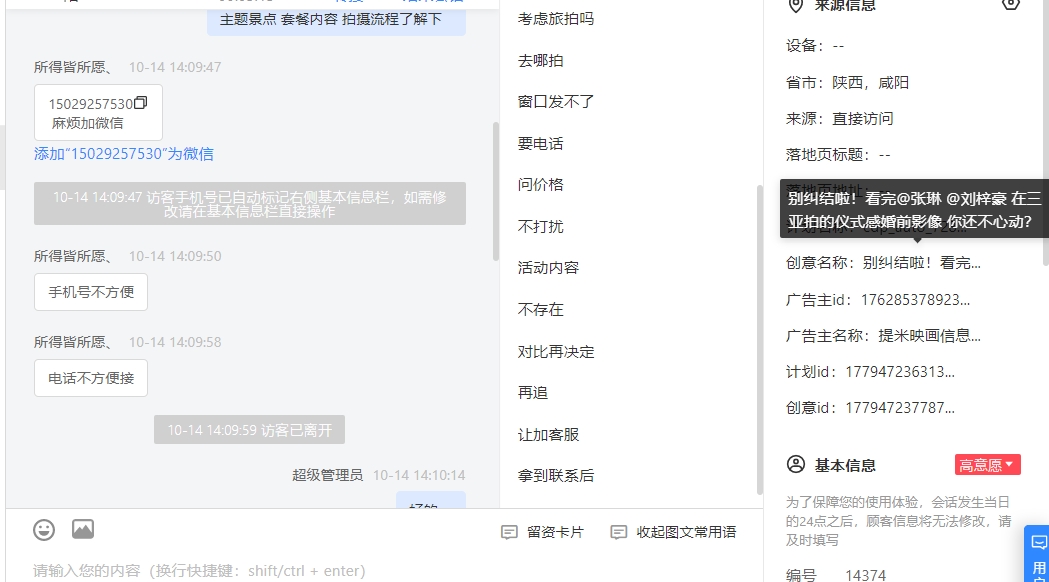Click the timestamp 10-14 14:10:14
1049x582 pixels.
coord(419,476)
